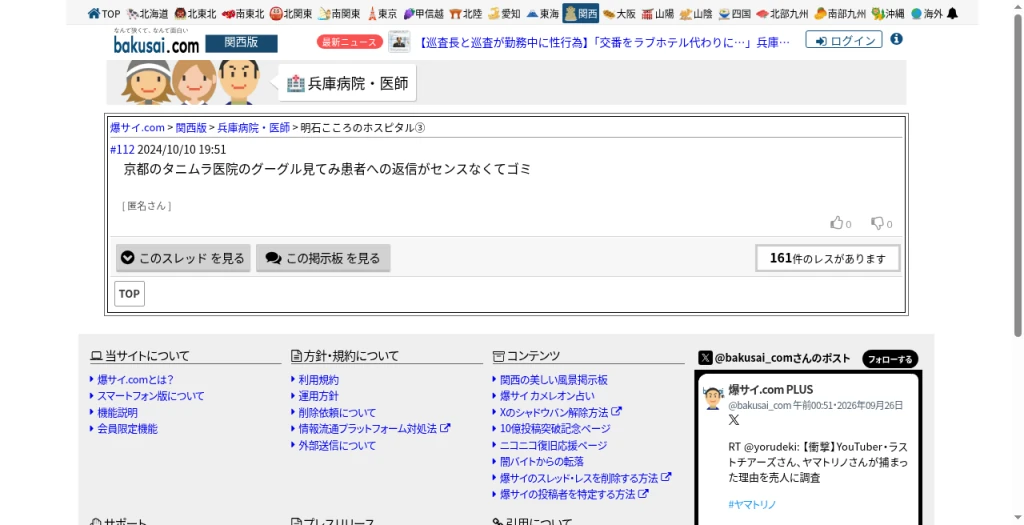Screen dimensions: 1024x525
Task: Select the 北関東 region tab
Action: click(x=291, y=13)
